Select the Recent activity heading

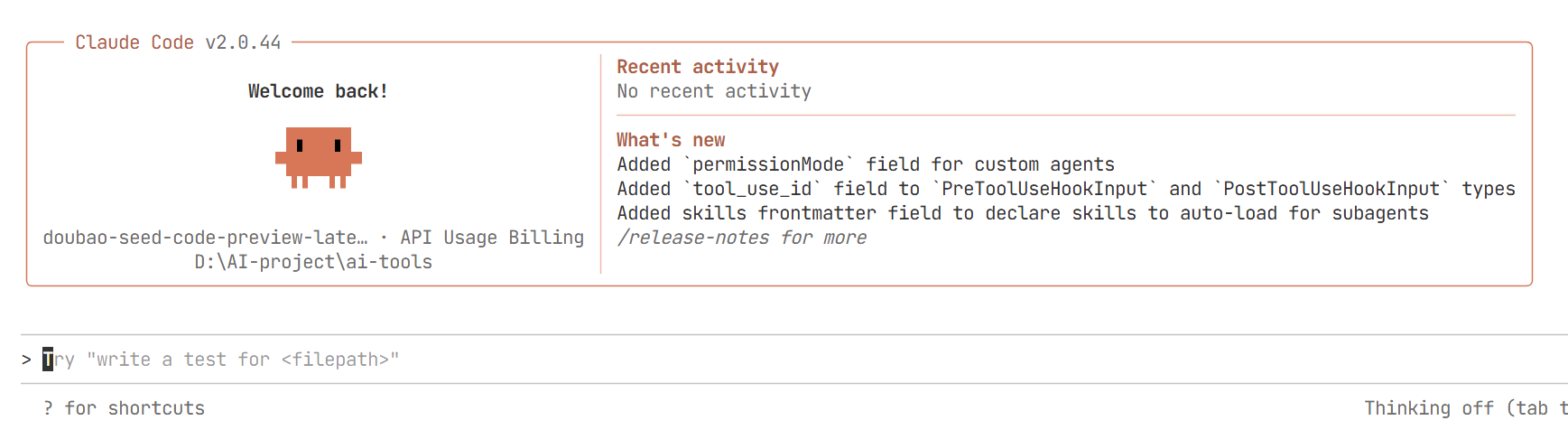[x=697, y=67]
